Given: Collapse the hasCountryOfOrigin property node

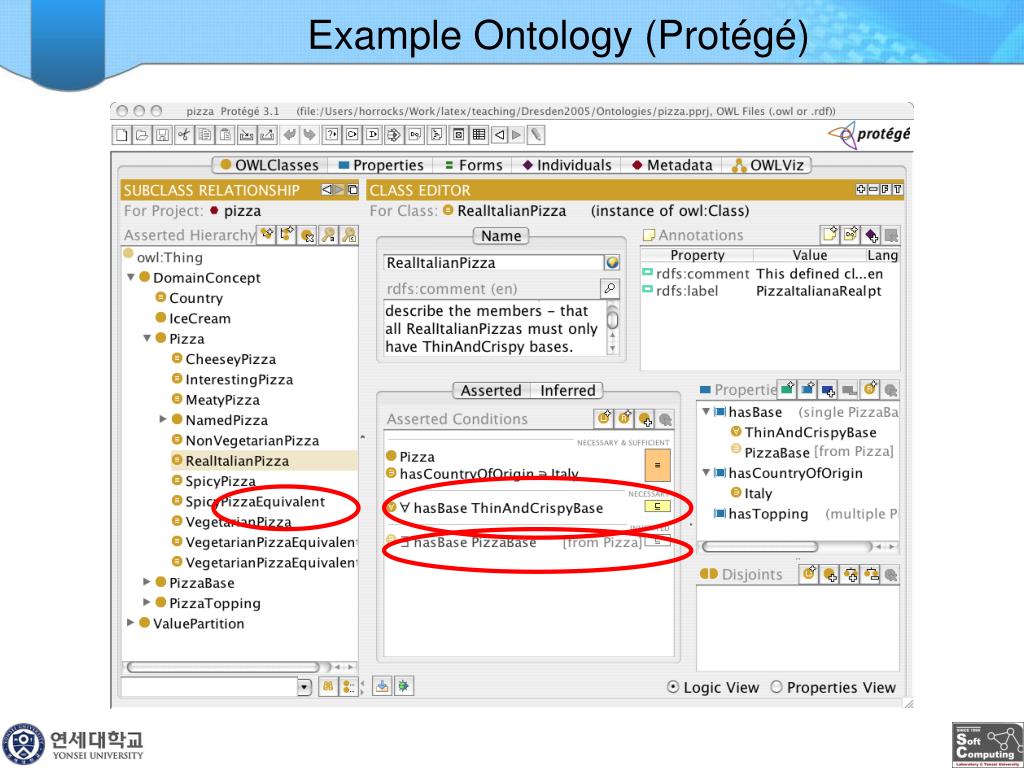Looking at the screenshot, I should (x=706, y=472).
